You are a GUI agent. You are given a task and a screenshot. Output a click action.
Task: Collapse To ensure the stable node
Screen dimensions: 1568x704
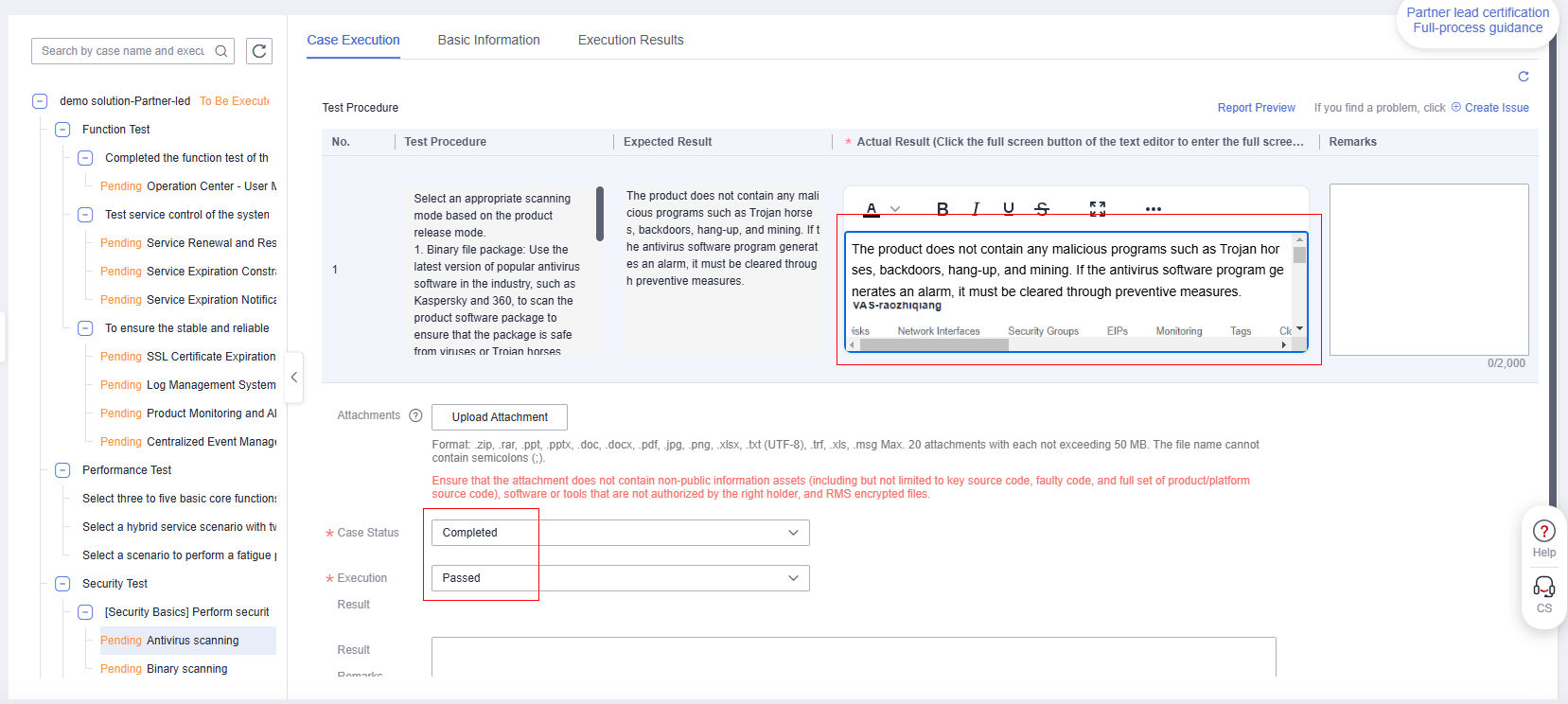[85, 328]
